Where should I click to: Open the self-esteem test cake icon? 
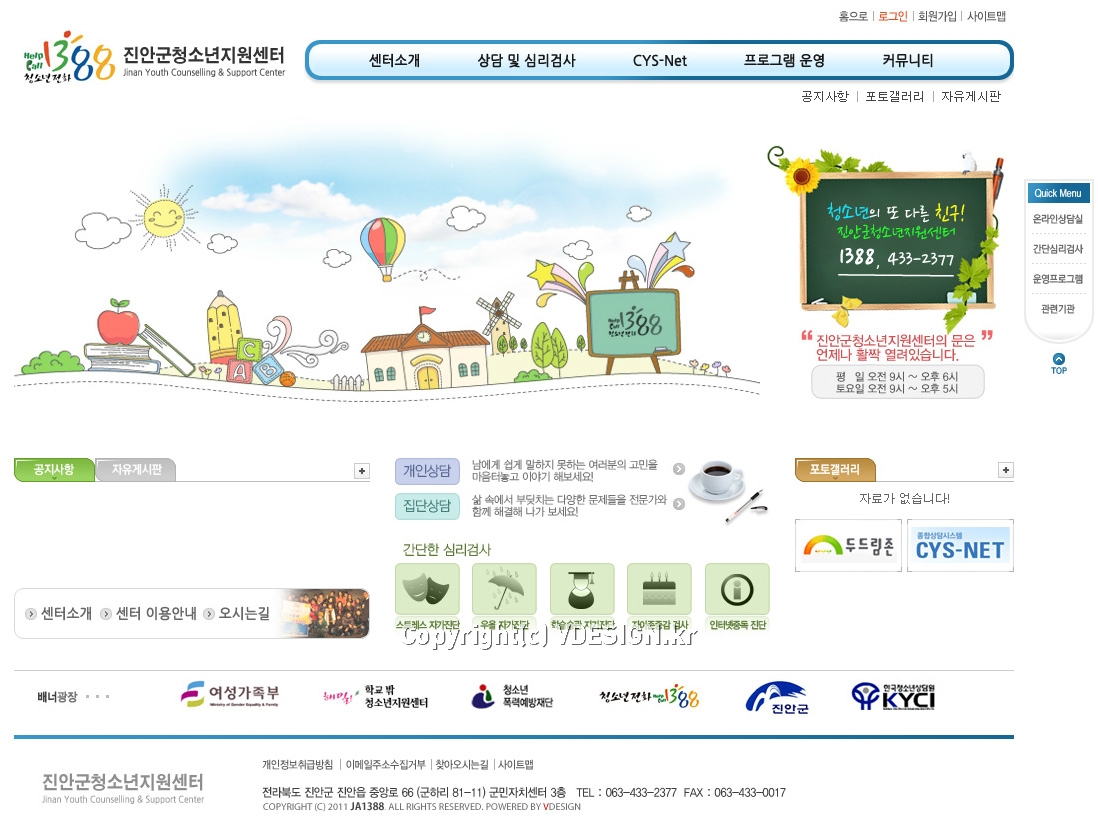659,590
